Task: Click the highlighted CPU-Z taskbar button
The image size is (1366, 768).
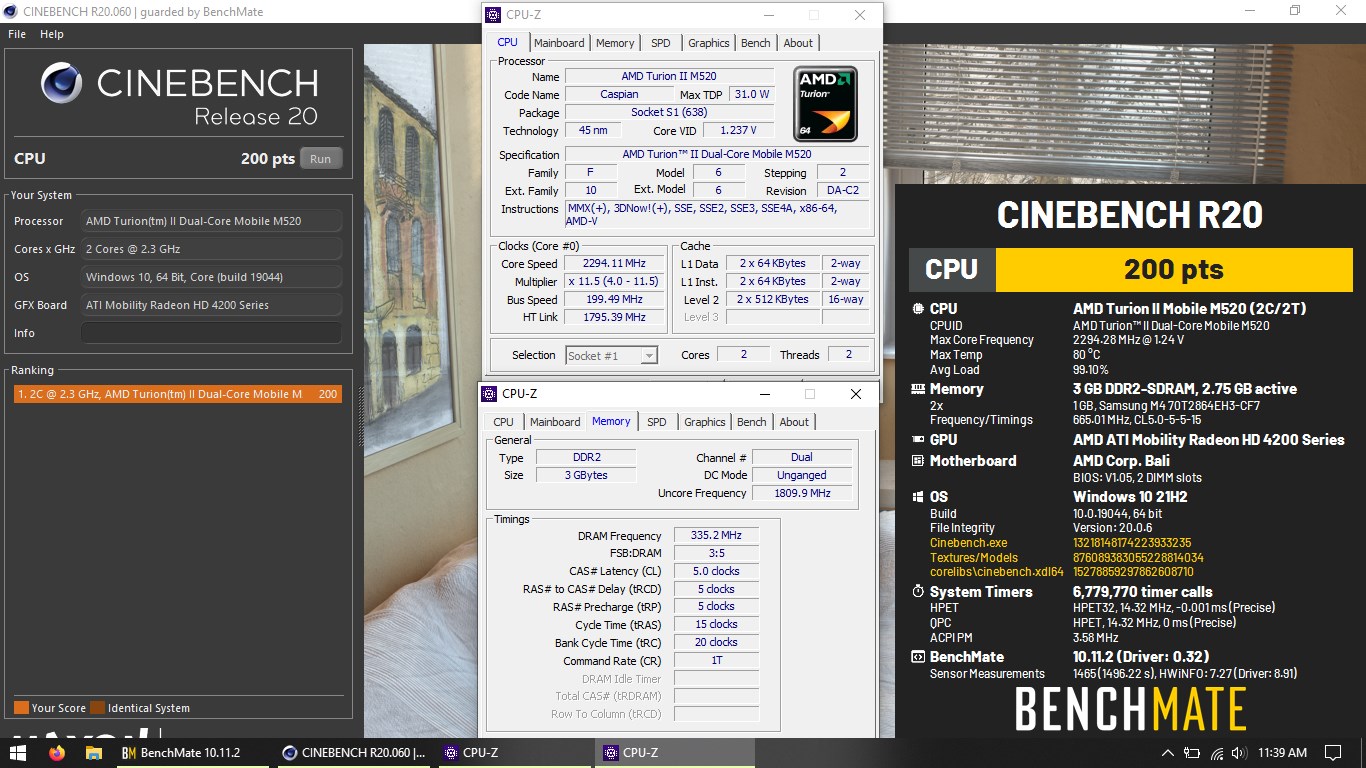Action: [x=675, y=753]
